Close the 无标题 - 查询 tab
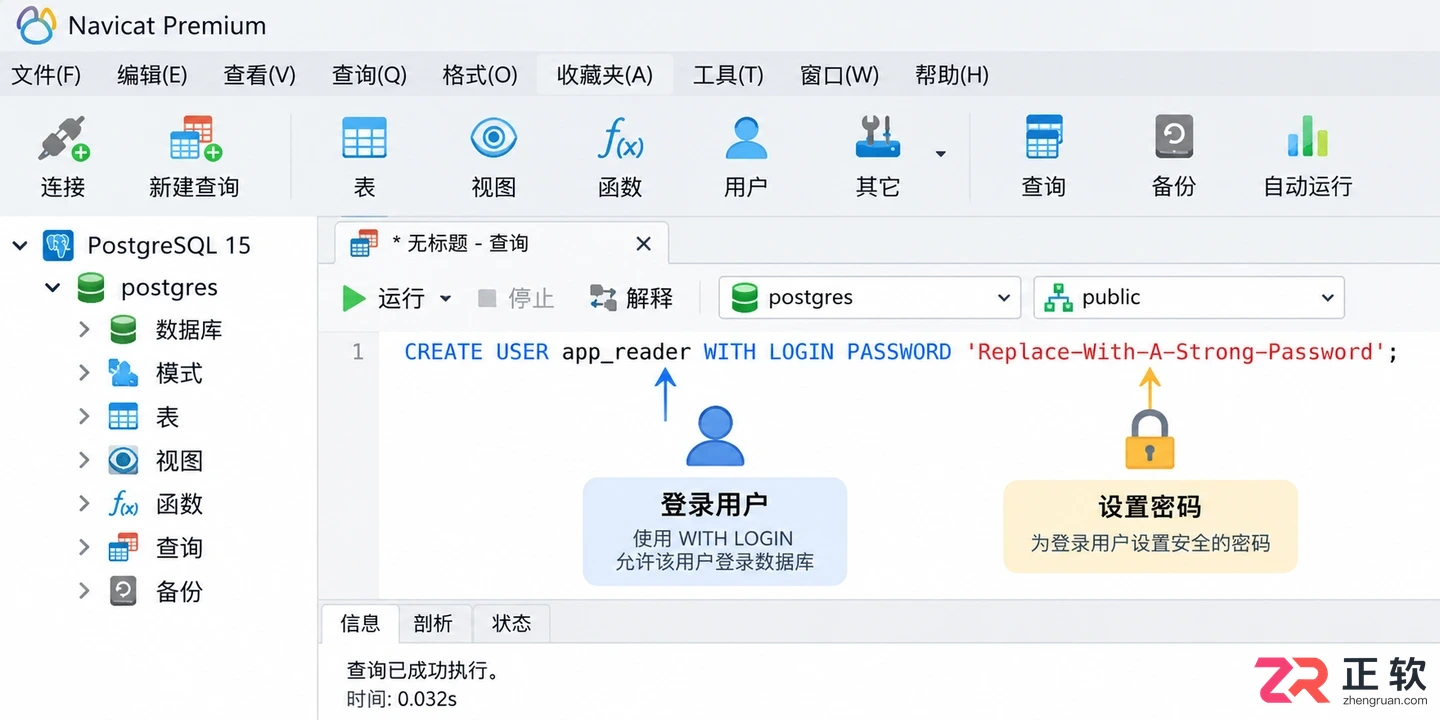The height and width of the screenshot is (720, 1440). point(644,243)
